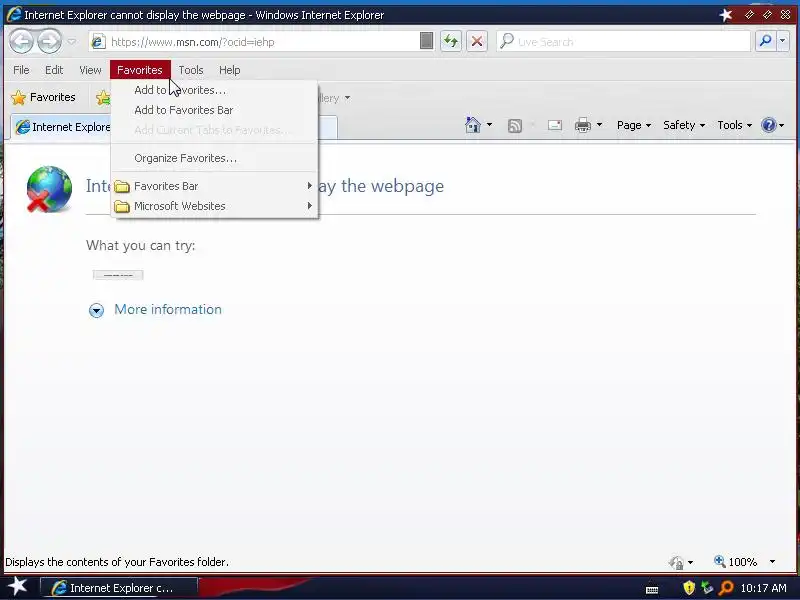800x600 pixels.
Task: Click the Home house icon
Action: click(473, 125)
